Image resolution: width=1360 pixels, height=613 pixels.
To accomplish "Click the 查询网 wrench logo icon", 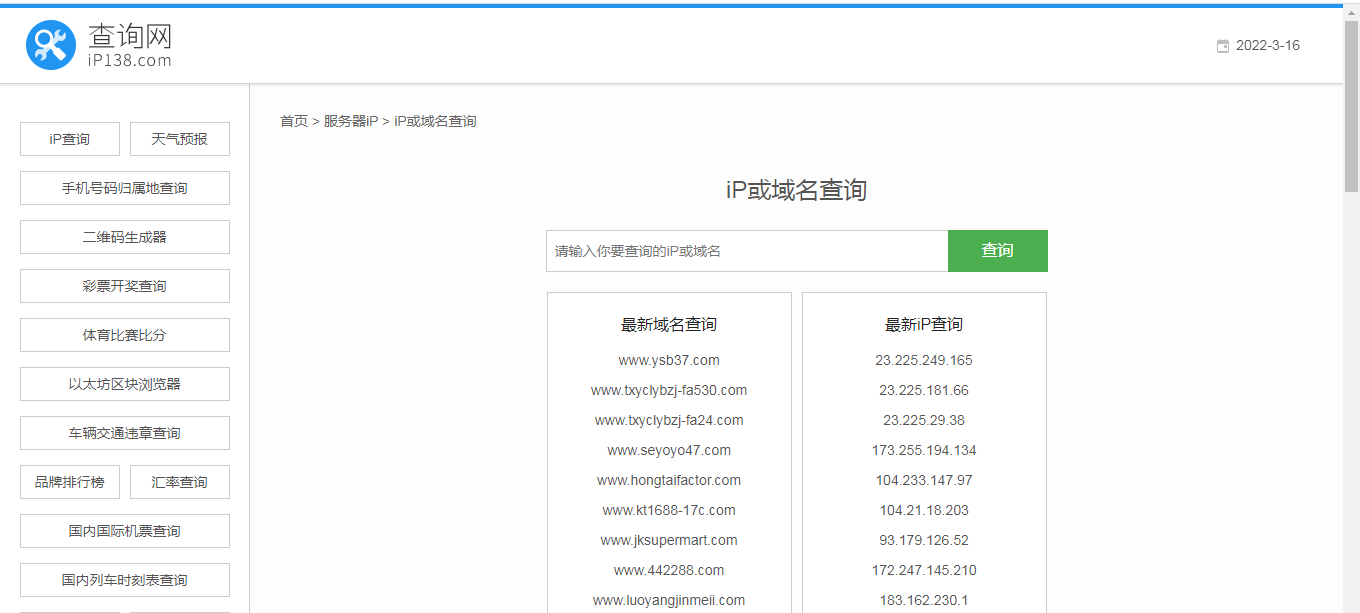I will click(51, 44).
